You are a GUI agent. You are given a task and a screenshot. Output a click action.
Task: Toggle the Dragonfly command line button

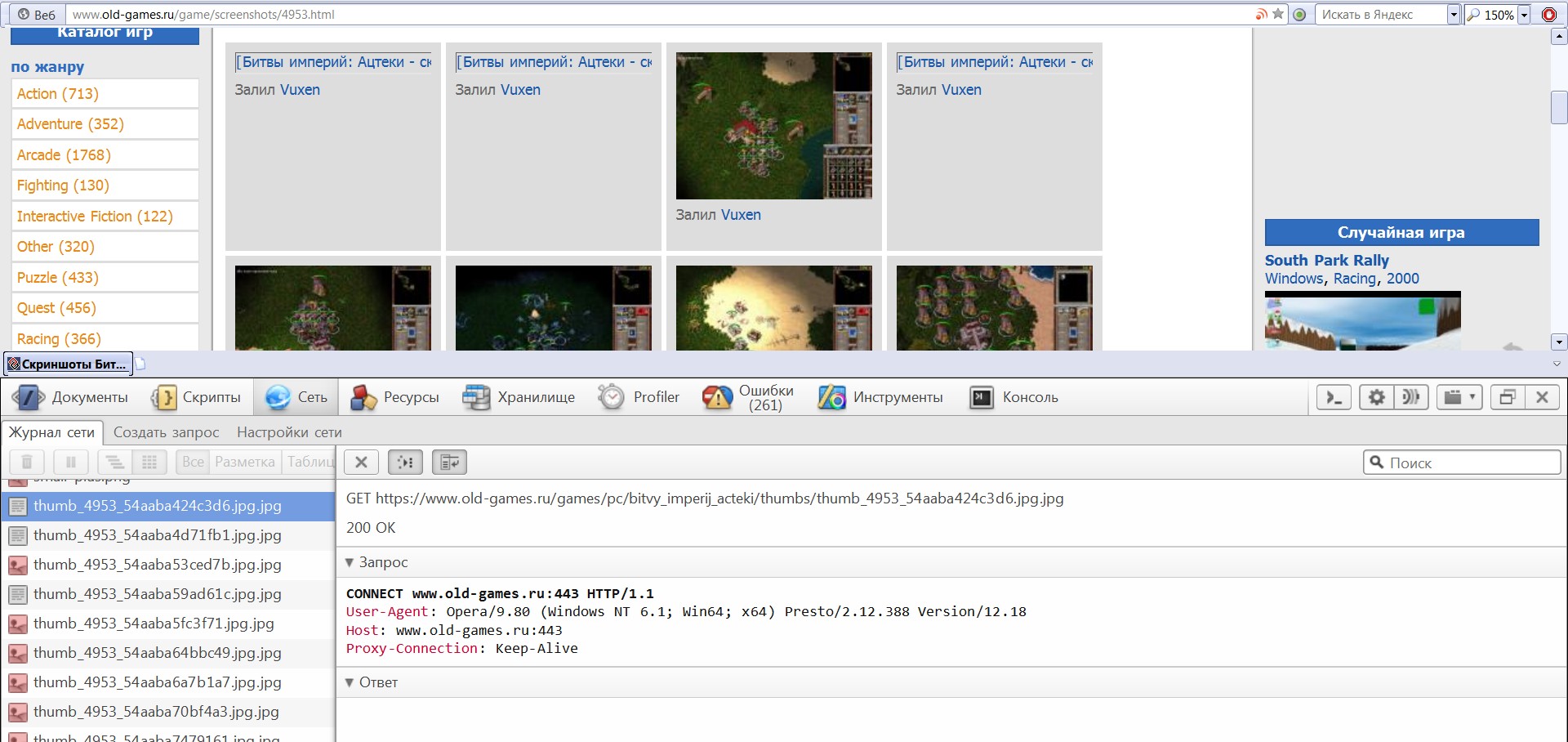click(x=1334, y=397)
